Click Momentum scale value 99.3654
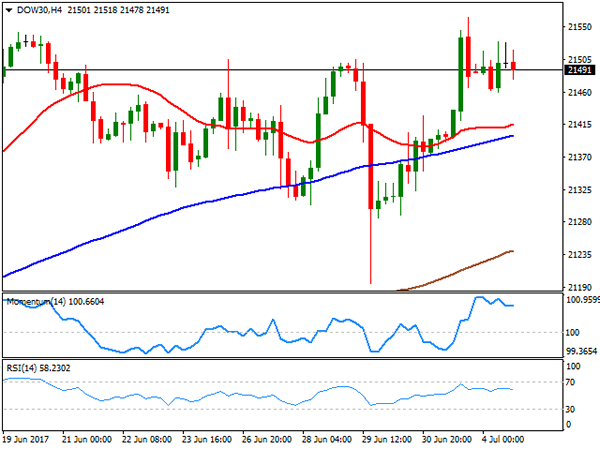The width and height of the screenshot is (600, 450). tap(581, 351)
